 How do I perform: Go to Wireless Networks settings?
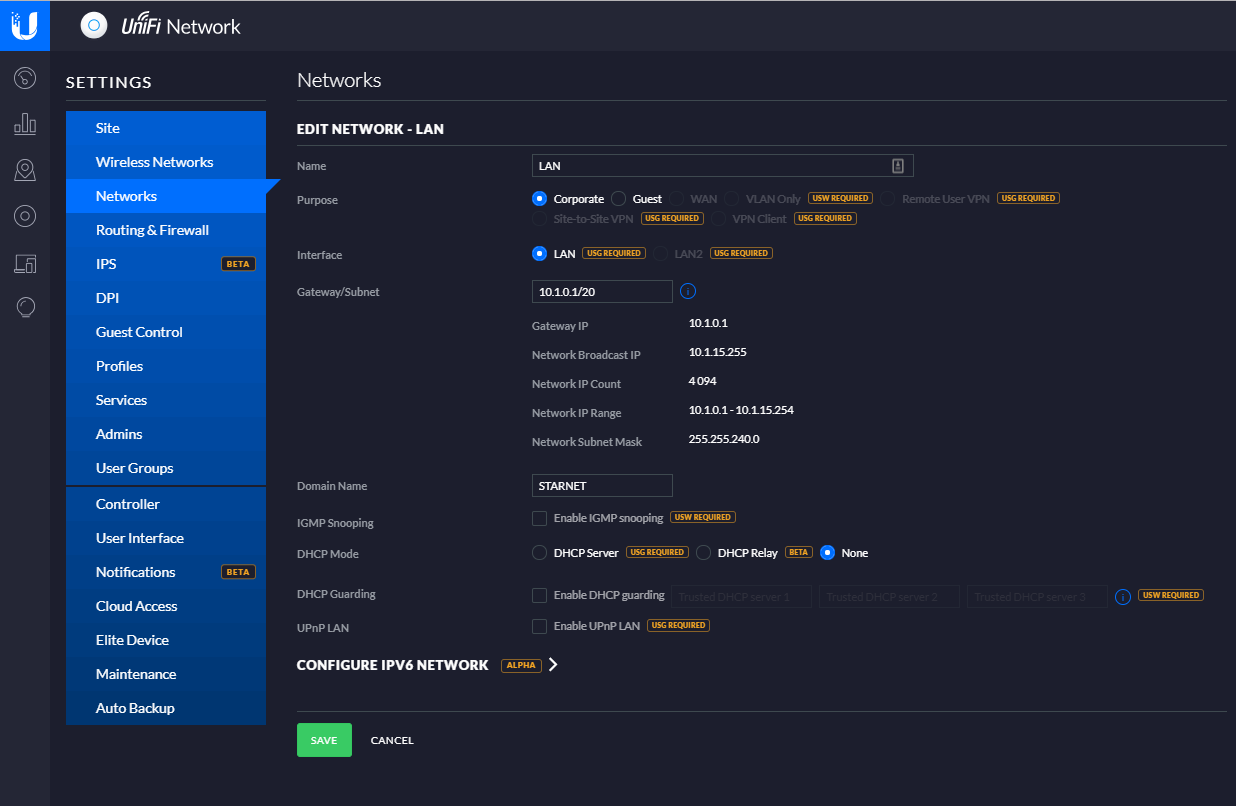(x=154, y=162)
